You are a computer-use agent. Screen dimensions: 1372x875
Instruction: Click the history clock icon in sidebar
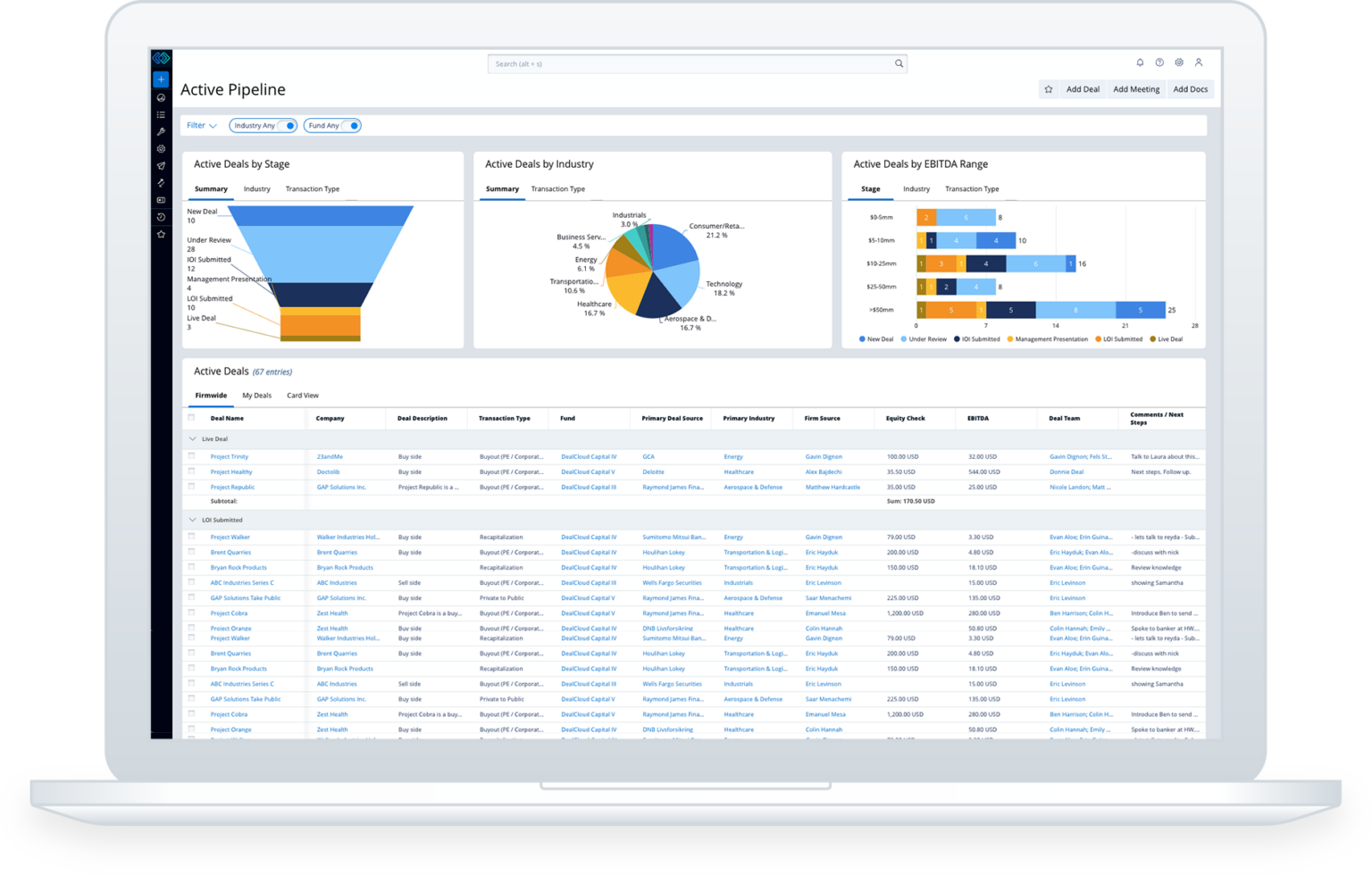(x=161, y=216)
